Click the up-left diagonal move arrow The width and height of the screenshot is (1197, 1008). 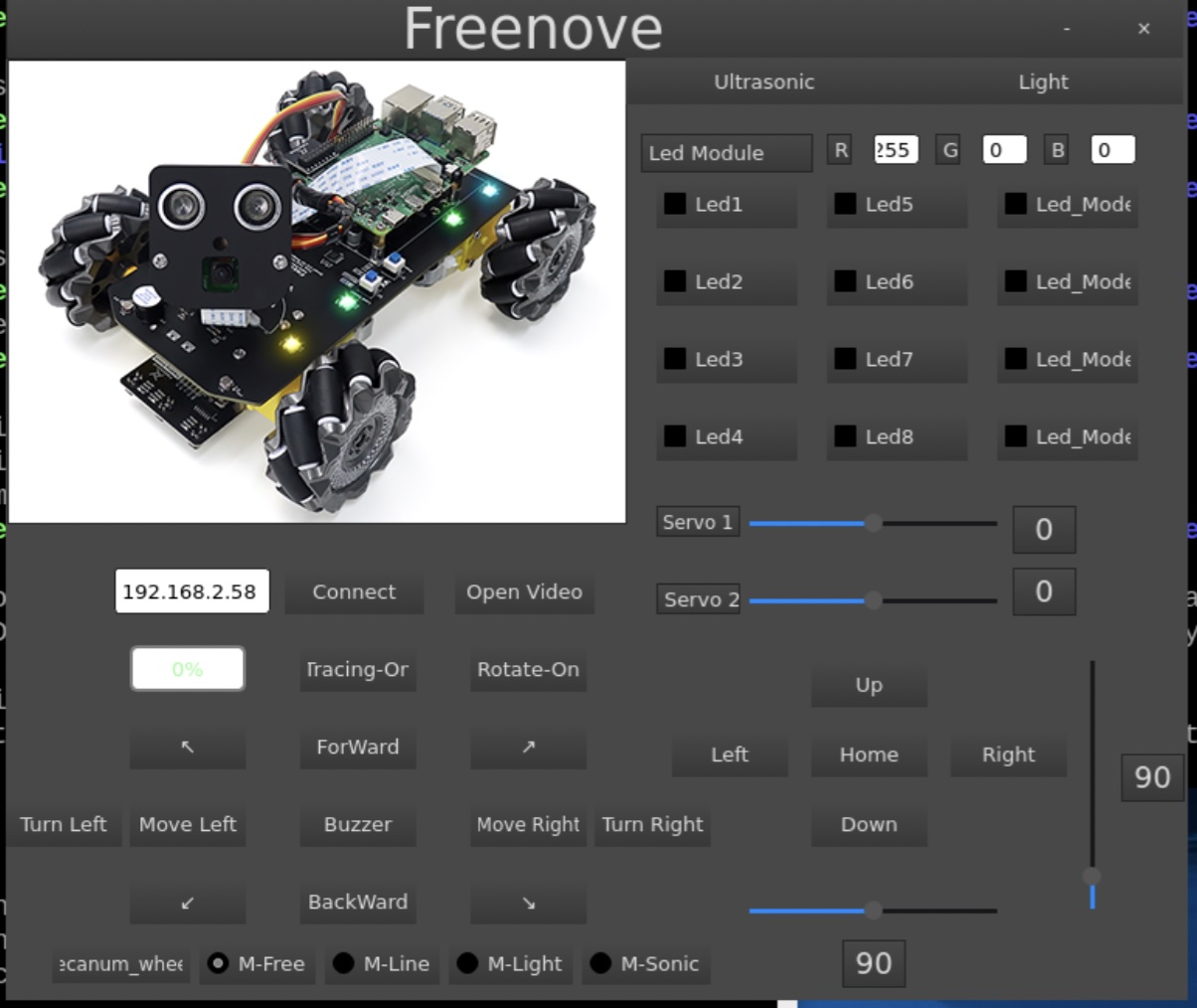[x=187, y=748]
